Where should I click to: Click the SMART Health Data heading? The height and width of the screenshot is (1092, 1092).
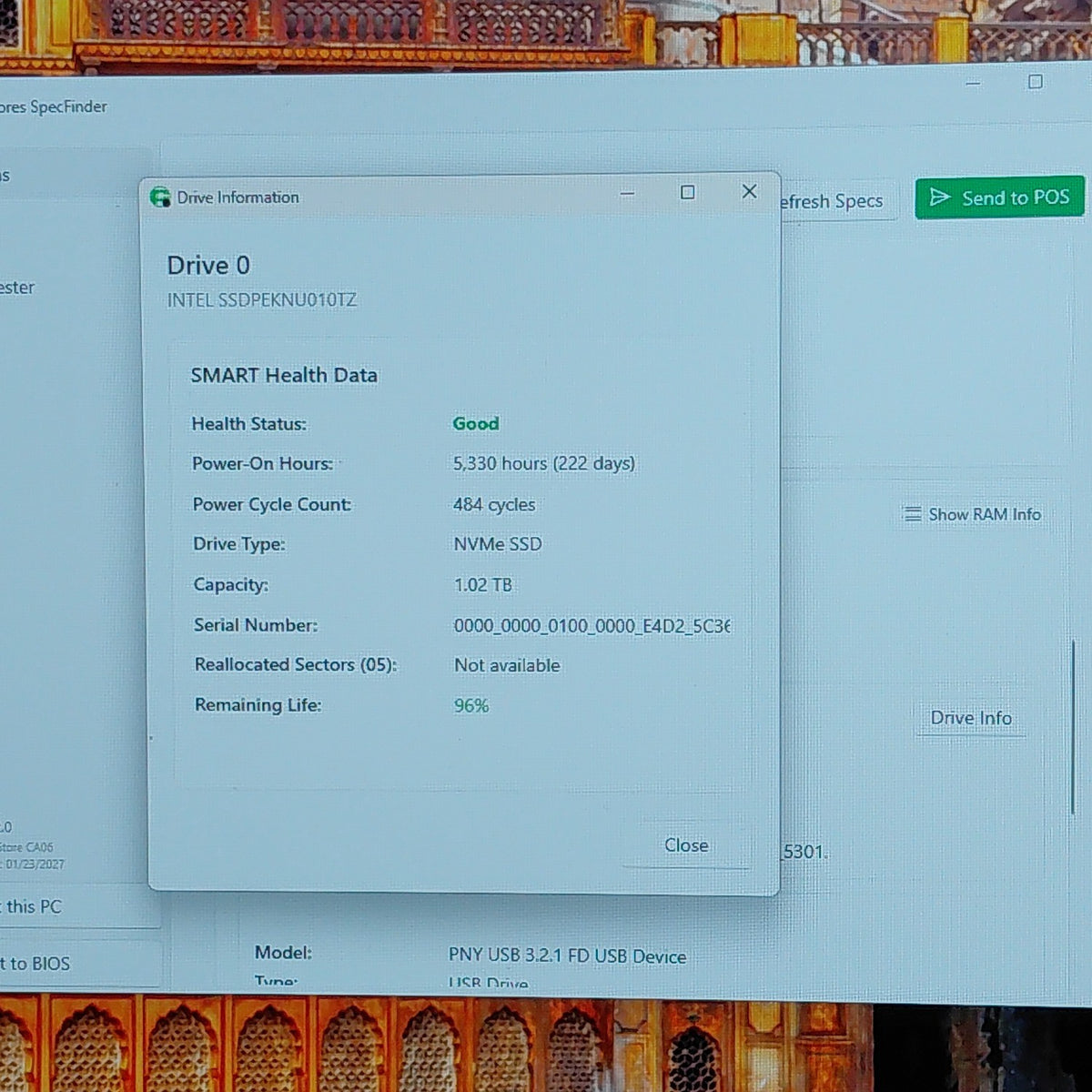point(284,375)
